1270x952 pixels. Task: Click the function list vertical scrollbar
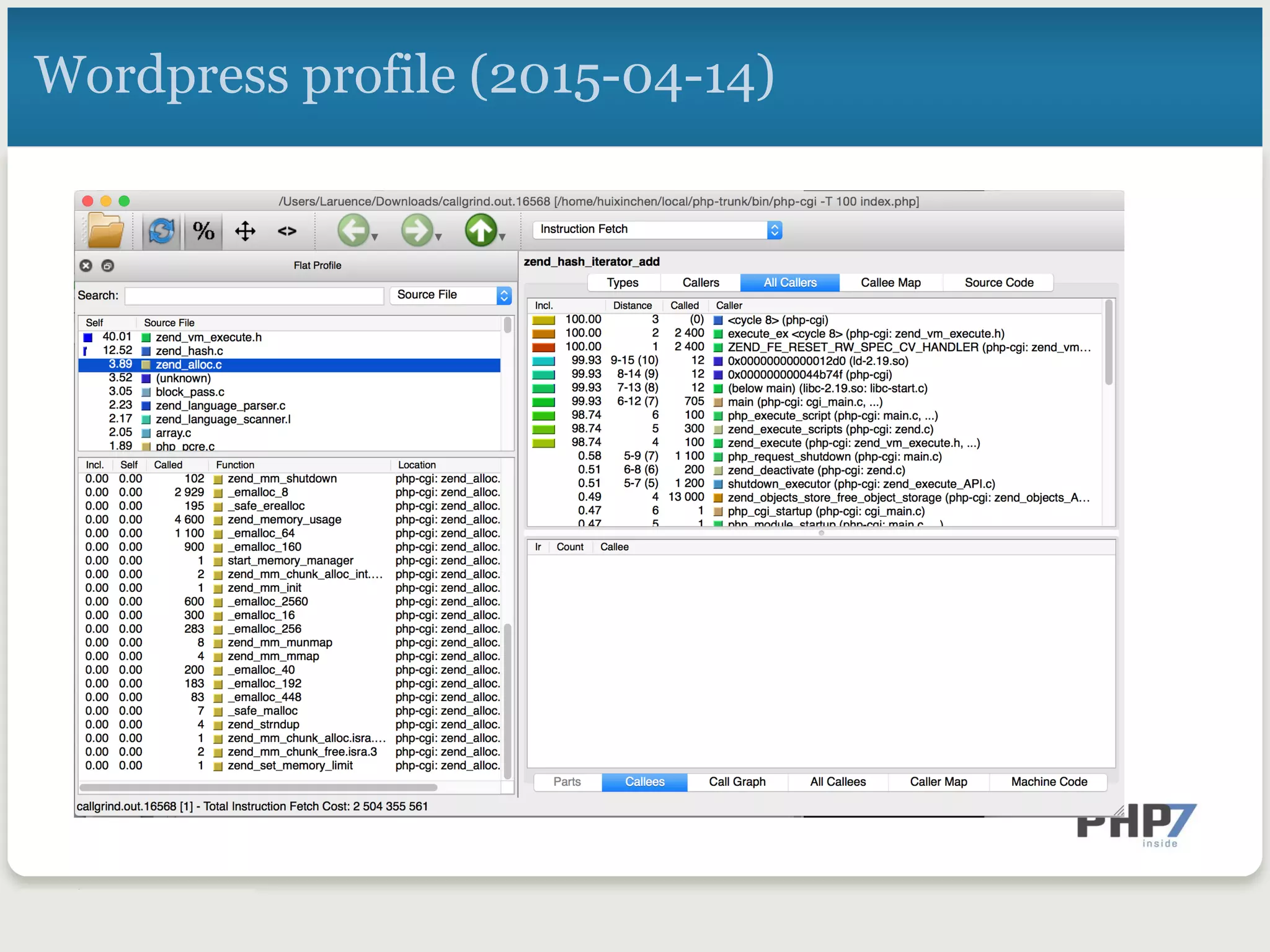pos(507,702)
